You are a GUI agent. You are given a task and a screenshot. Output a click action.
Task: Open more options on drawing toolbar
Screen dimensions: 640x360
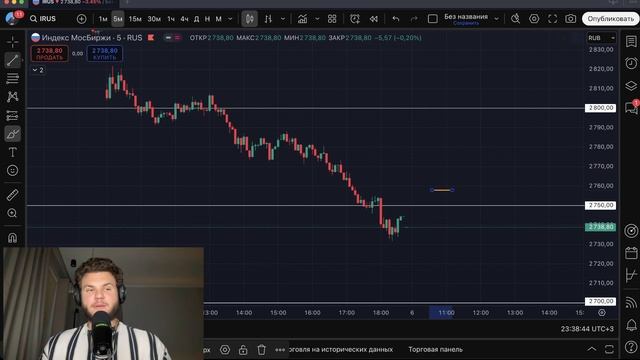[x=280, y=350]
